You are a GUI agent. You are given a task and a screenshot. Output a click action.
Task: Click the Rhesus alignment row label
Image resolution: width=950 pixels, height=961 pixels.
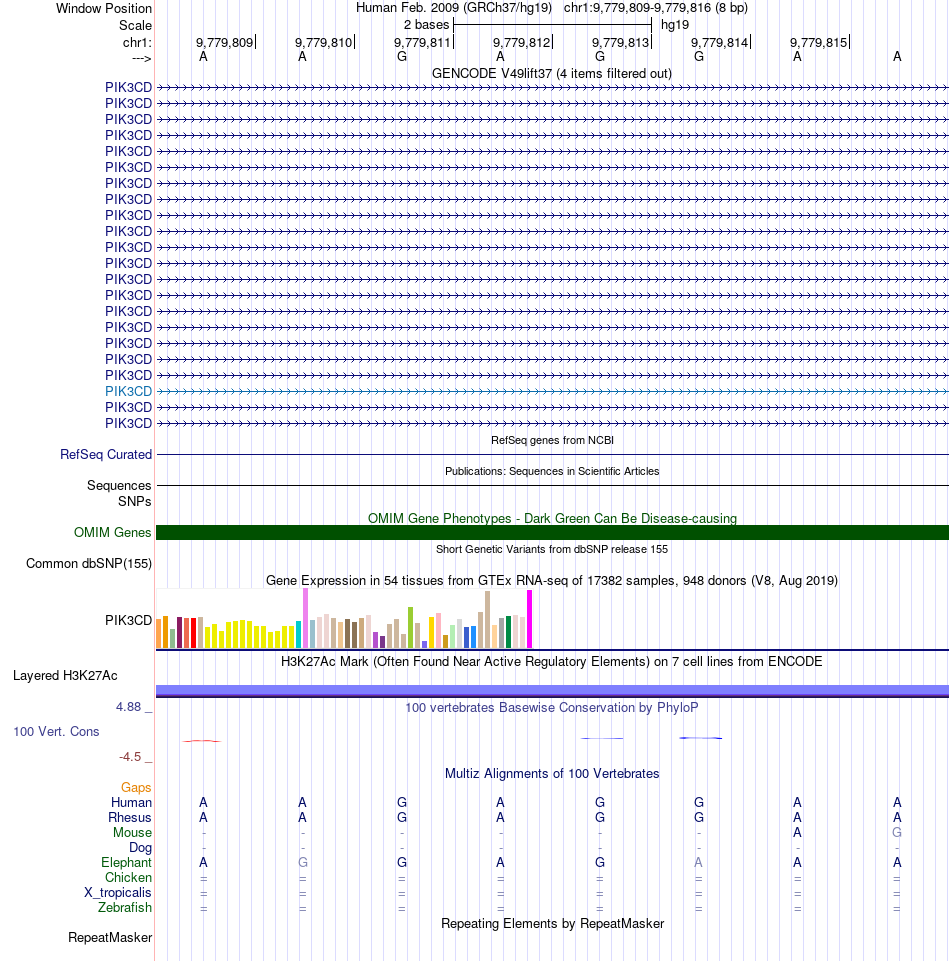(x=130, y=818)
